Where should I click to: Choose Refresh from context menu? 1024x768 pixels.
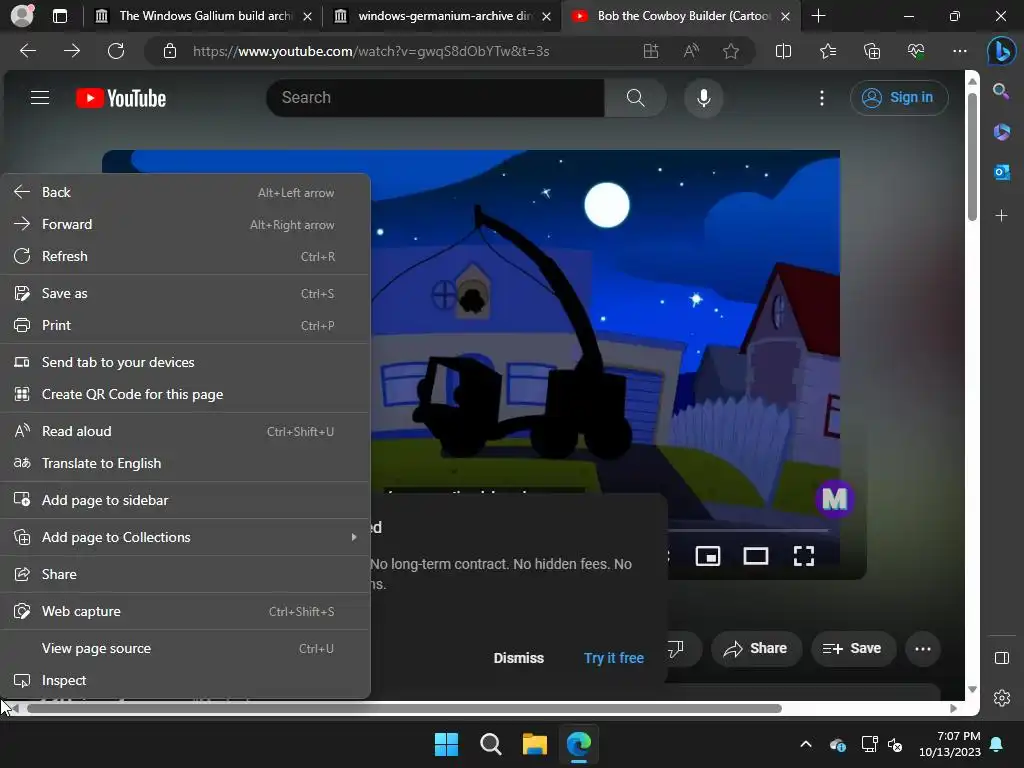click(x=185, y=256)
